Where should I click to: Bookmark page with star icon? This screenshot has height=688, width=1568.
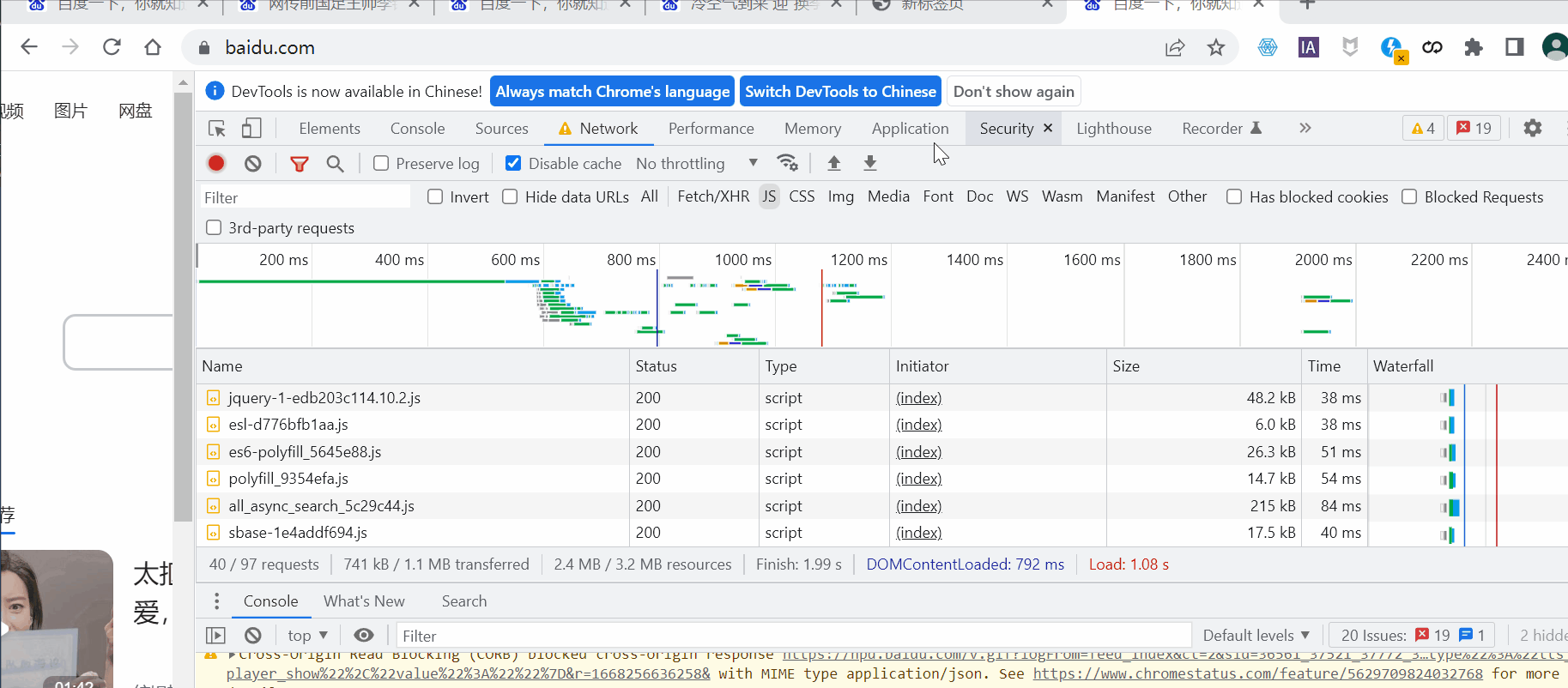(x=1216, y=48)
